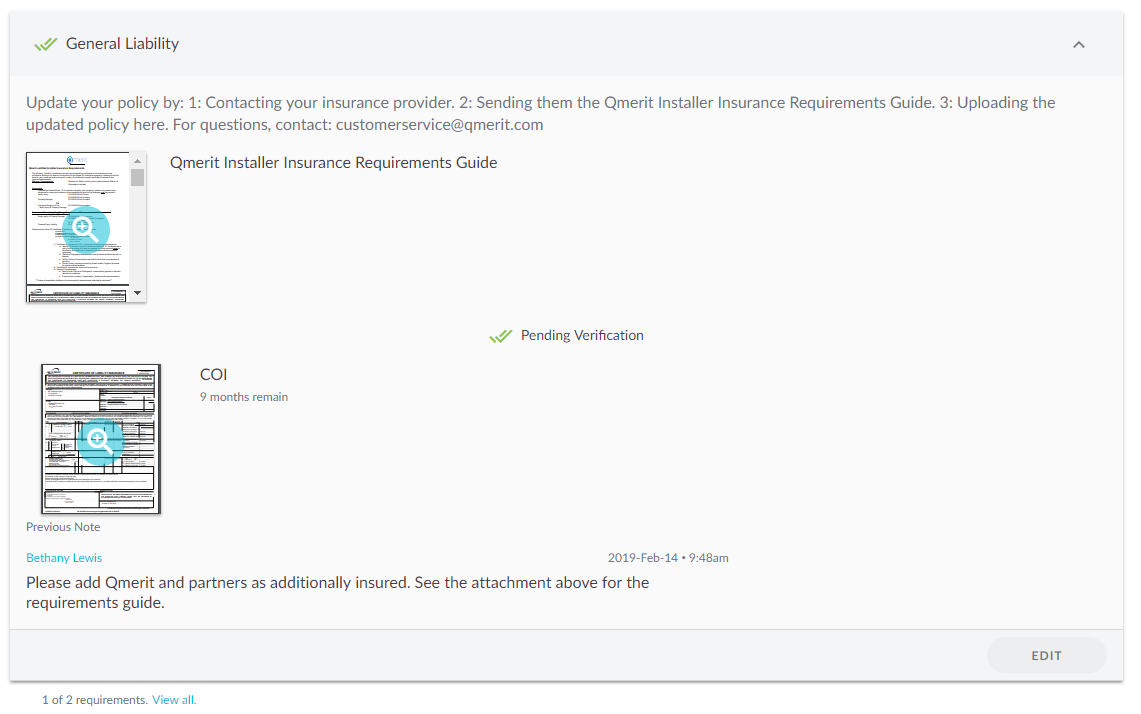Viewport: 1141px width, 714px height.
Task: Open the COI certificate thumbnail
Action: 100,439
